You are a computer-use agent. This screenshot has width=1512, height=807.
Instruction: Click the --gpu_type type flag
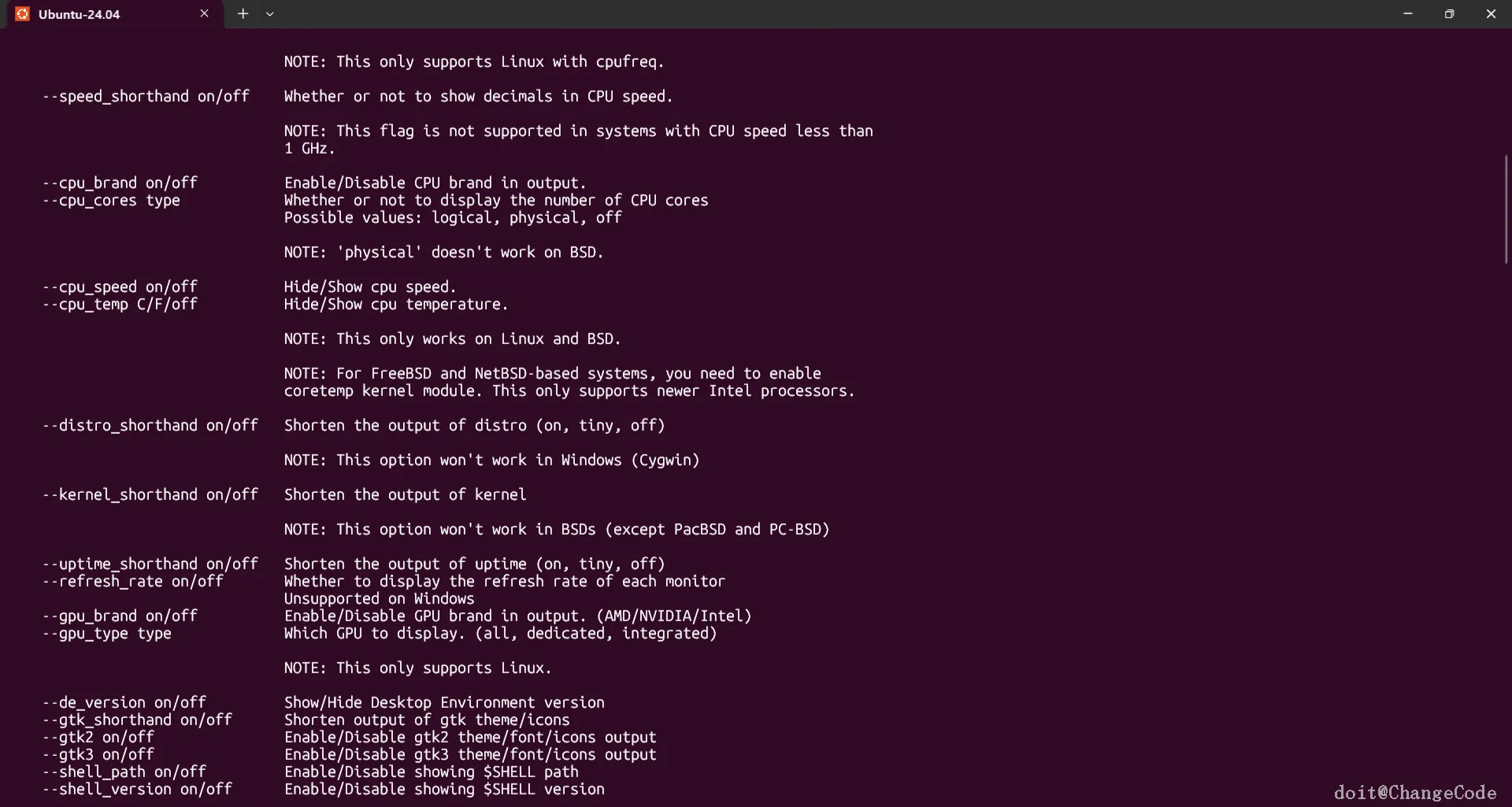[106, 633]
